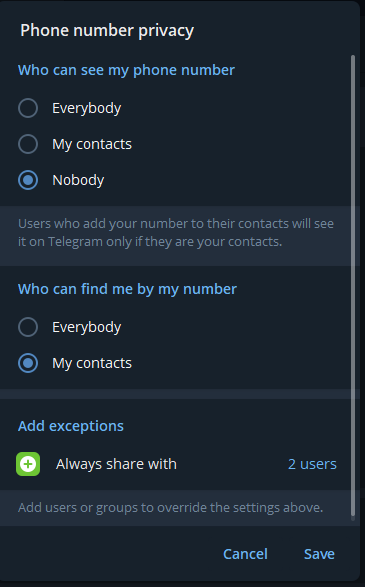The width and height of the screenshot is (365, 587).
Task: Click the green plus icon for exceptions
Action: tap(28, 464)
